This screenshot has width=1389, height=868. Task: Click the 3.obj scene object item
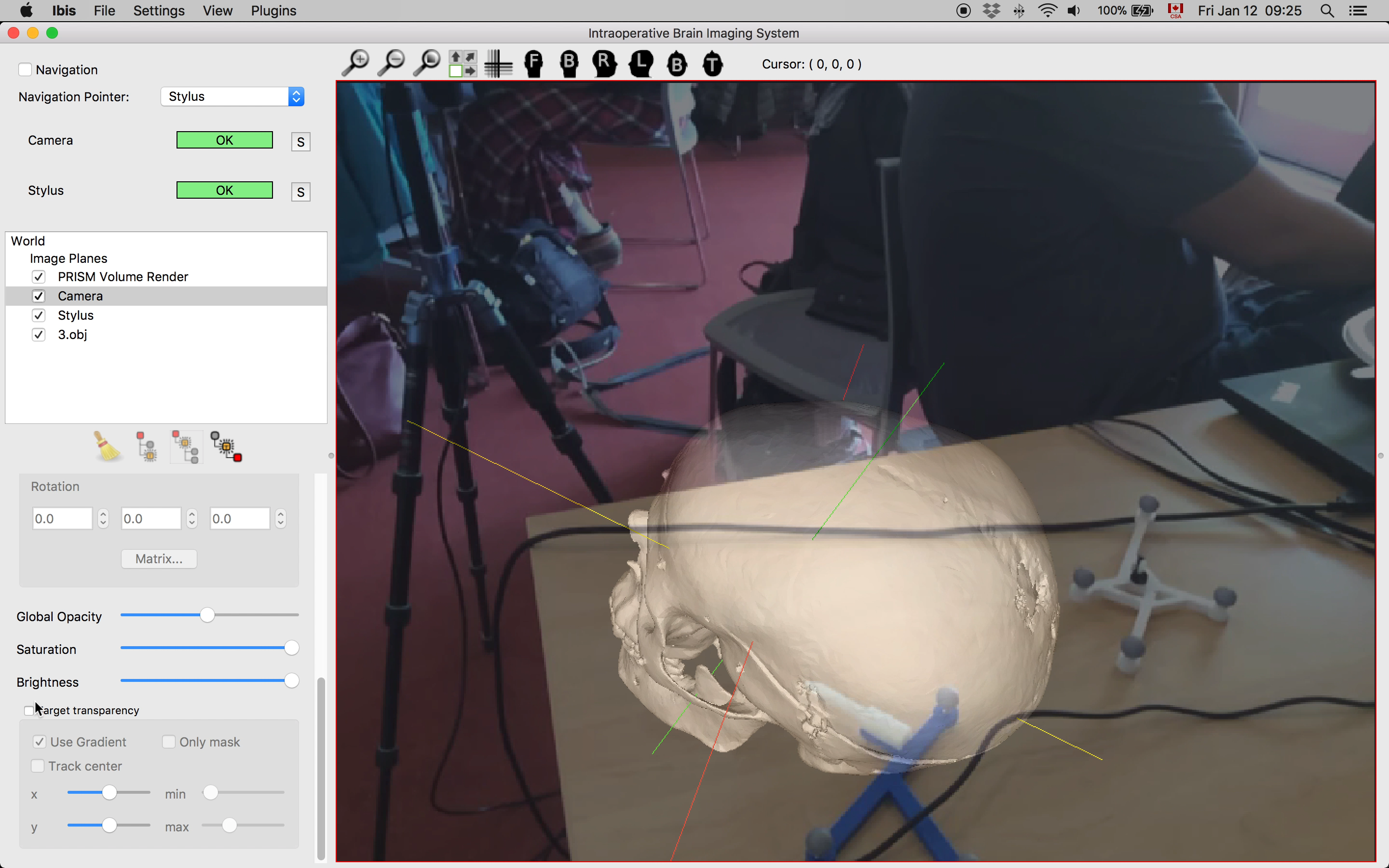(x=72, y=334)
